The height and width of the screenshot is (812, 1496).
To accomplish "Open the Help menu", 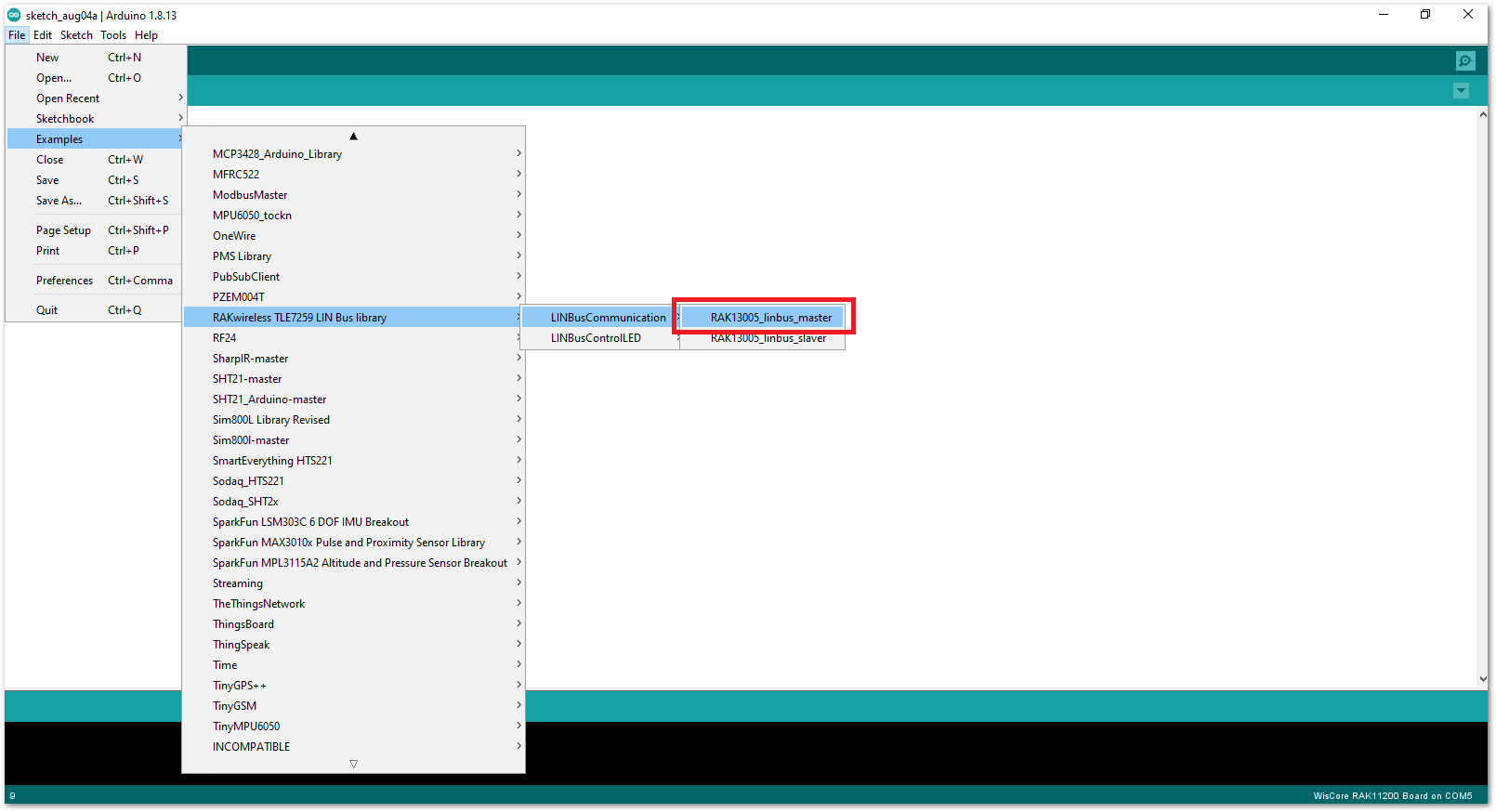I will 146,35.
